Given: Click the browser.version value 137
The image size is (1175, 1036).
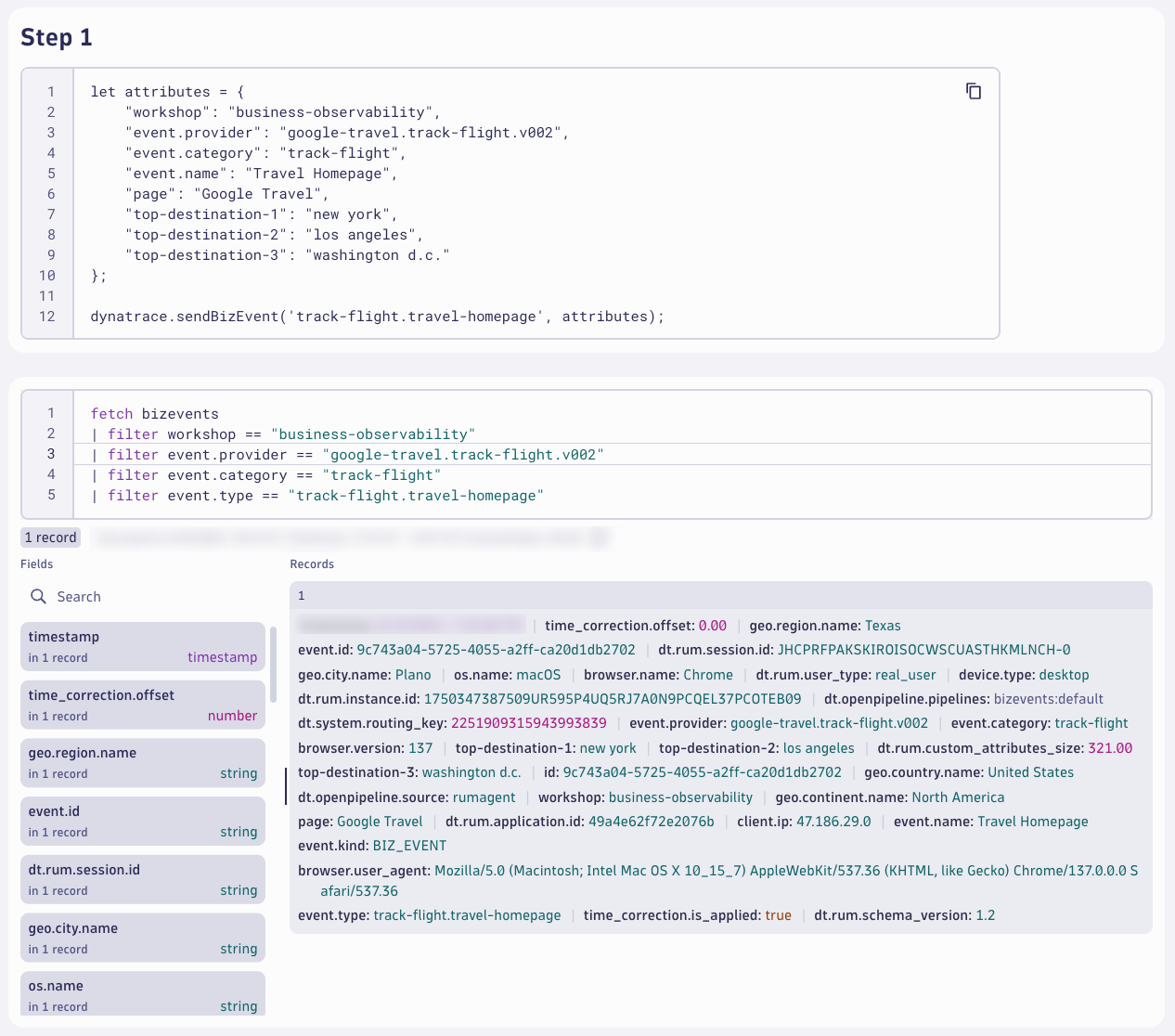Looking at the screenshot, I should coord(420,748).
